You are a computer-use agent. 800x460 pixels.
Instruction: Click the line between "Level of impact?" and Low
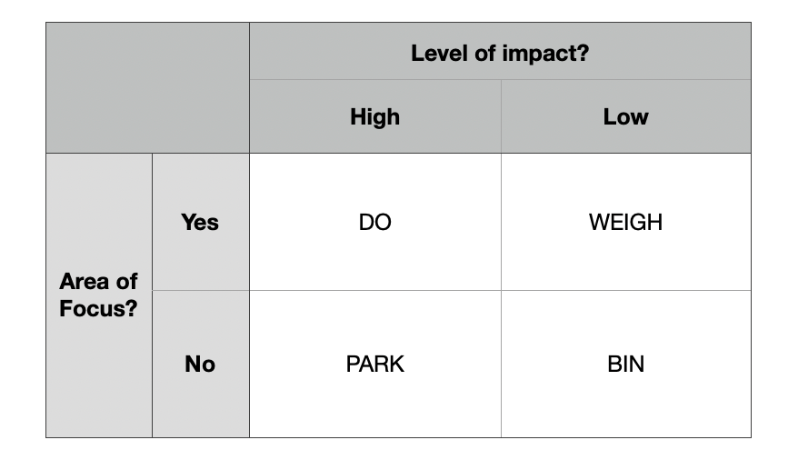pos(626,80)
